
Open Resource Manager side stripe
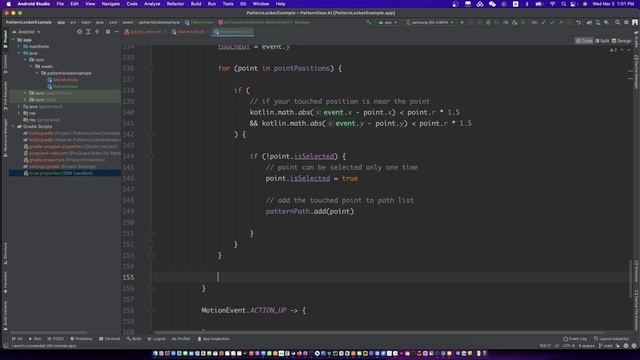click(5, 138)
